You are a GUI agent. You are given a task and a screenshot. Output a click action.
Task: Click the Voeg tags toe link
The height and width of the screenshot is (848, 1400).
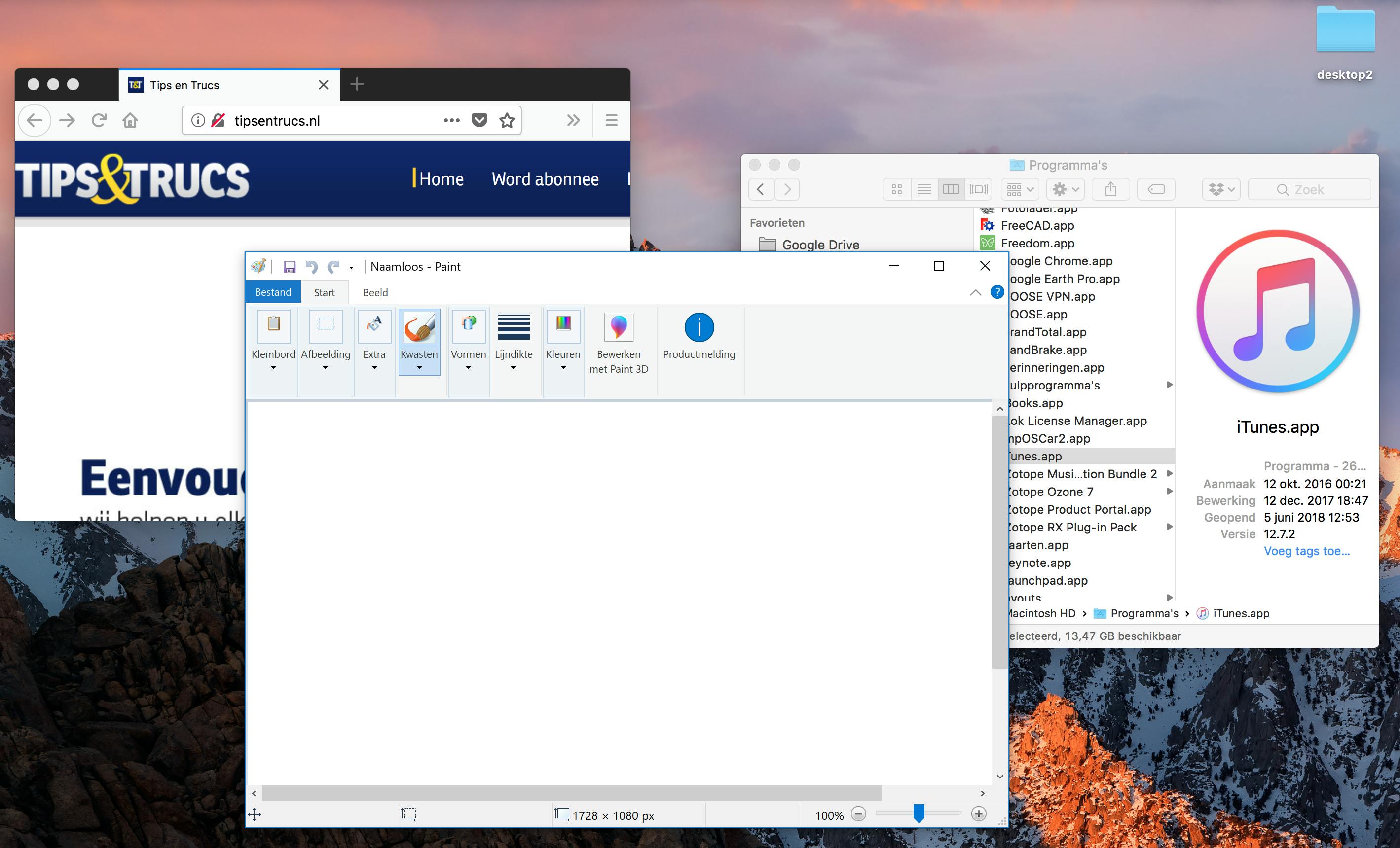click(x=1306, y=551)
